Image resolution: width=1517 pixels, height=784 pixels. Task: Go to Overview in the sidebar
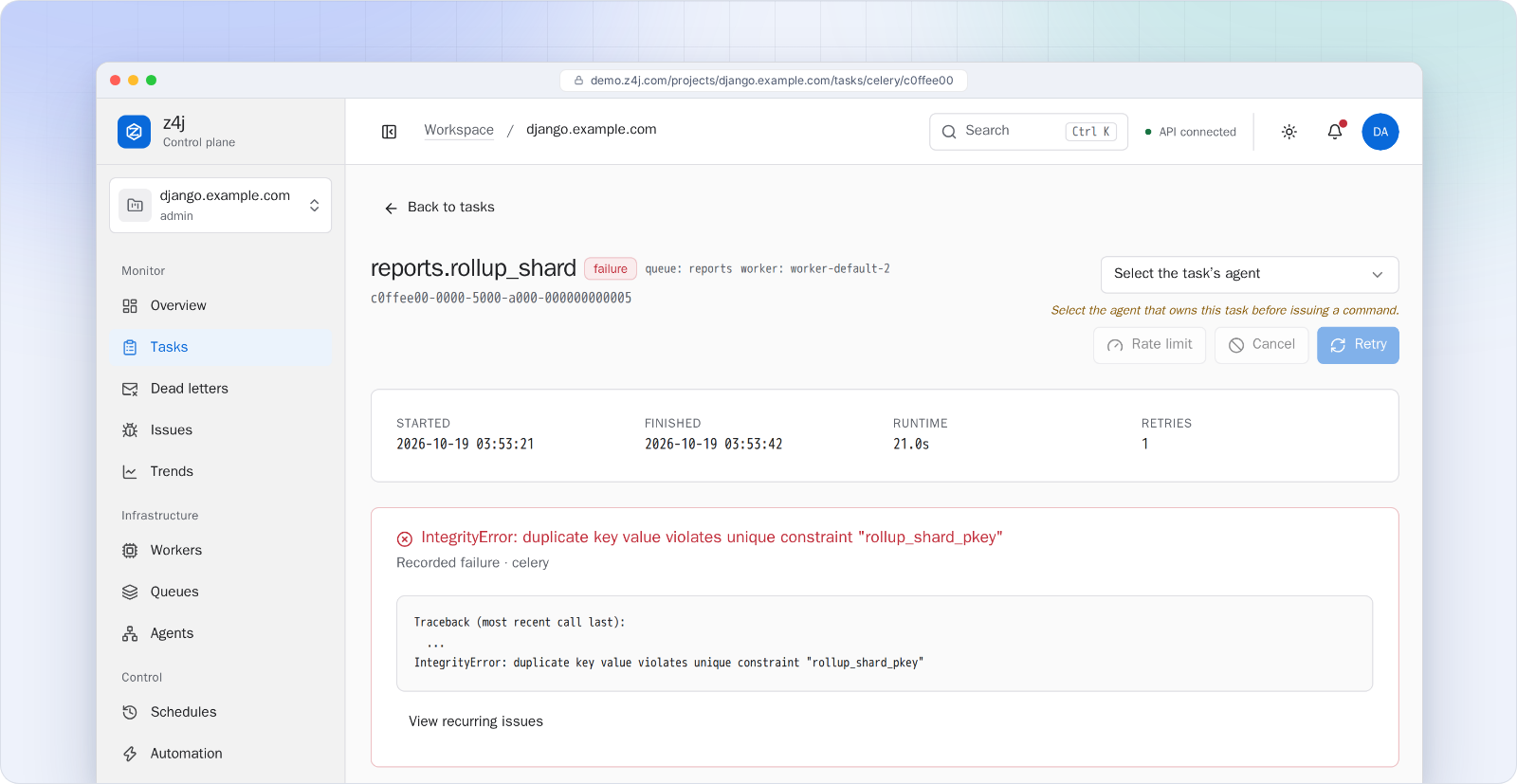point(220,306)
